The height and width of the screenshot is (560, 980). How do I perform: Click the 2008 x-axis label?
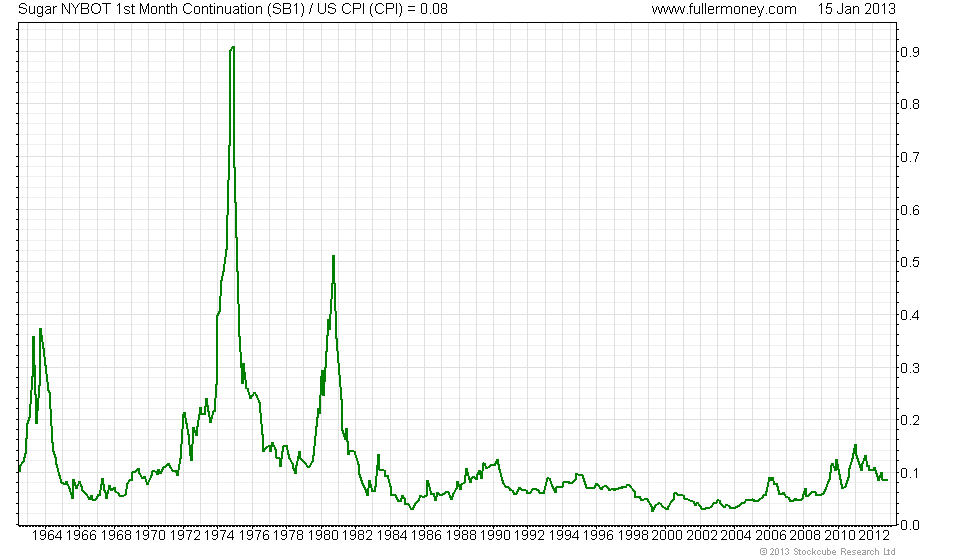pos(805,536)
